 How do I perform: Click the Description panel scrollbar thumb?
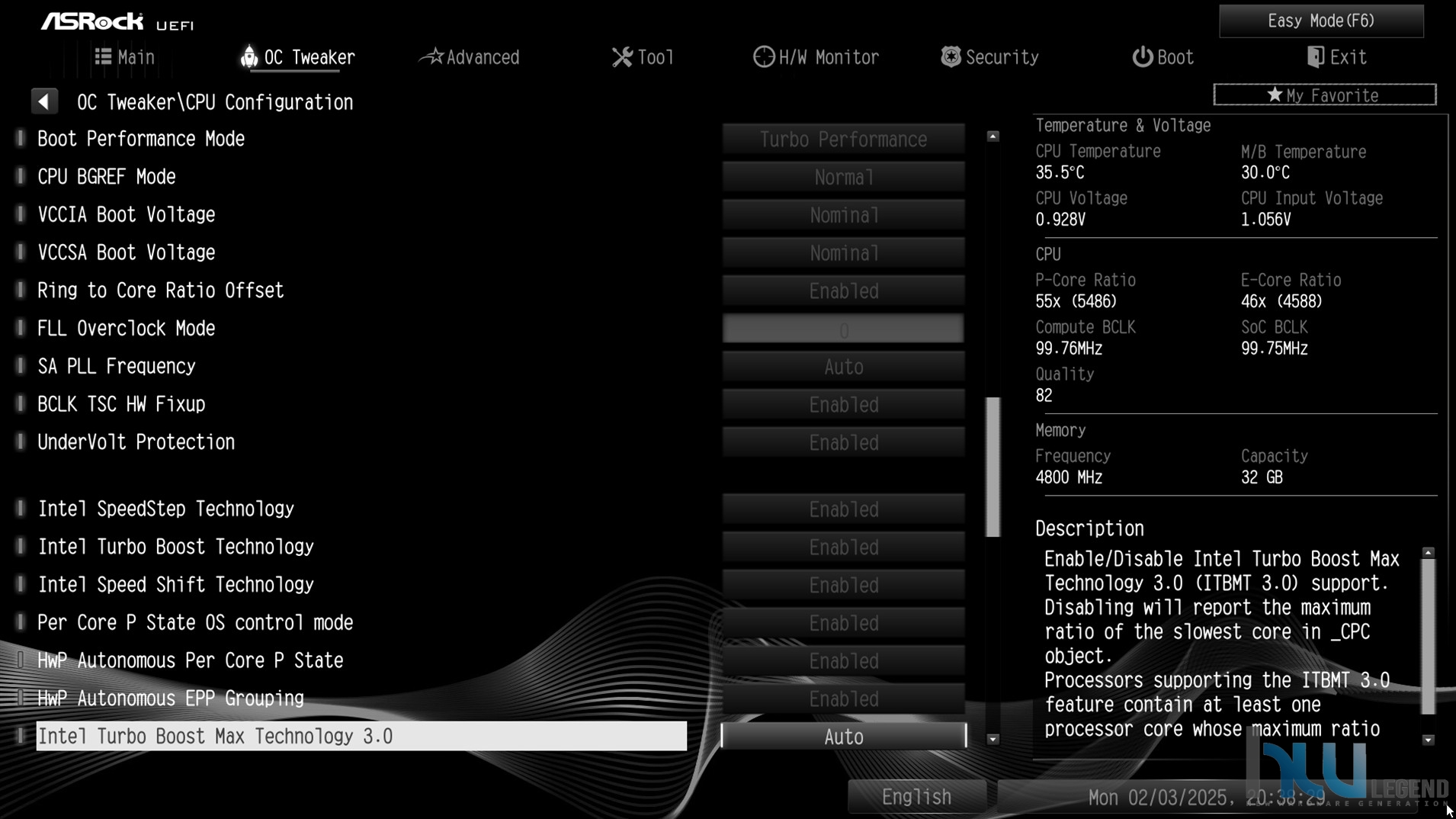(x=1429, y=638)
